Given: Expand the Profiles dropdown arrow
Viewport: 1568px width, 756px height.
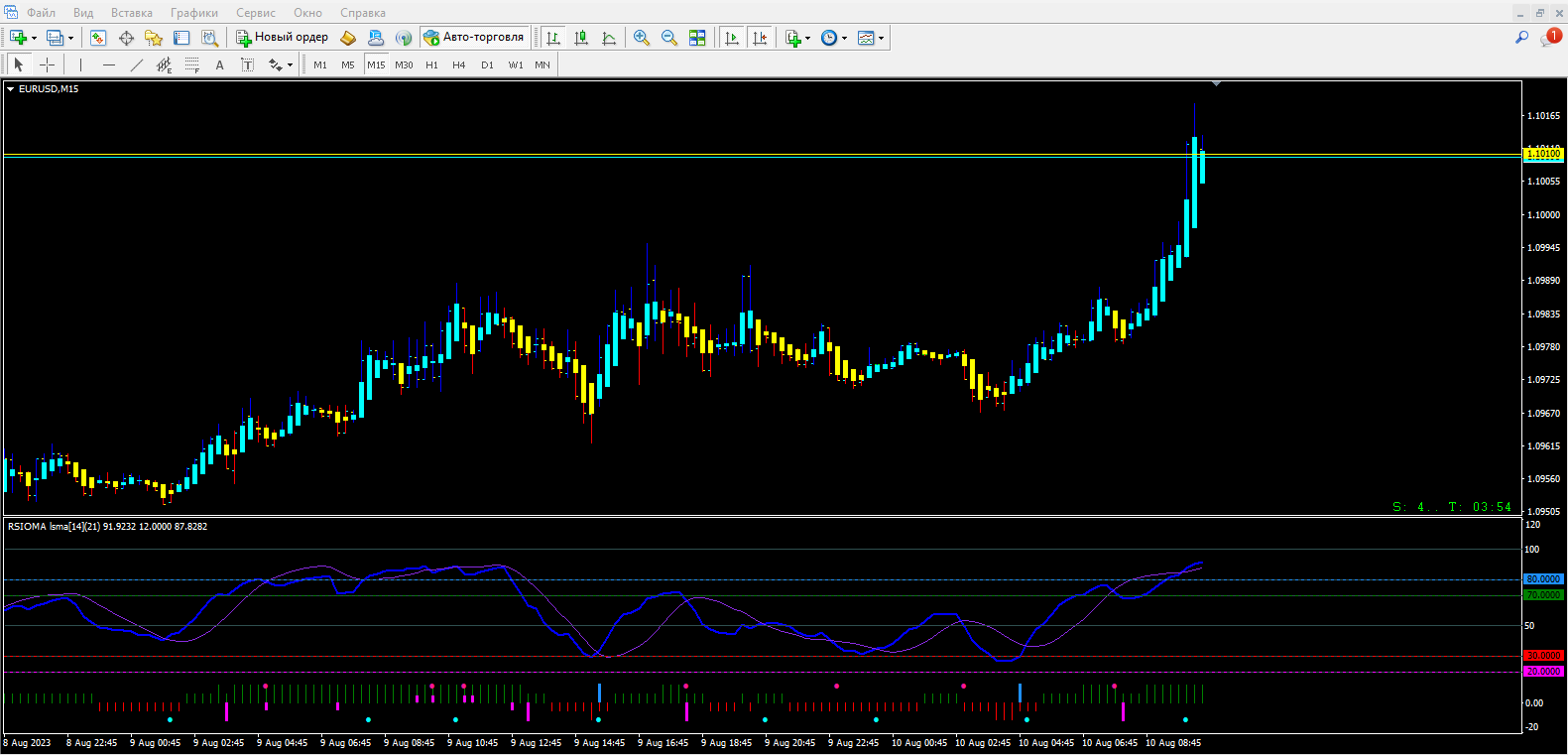Looking at the screenshot, I should [x=70, y=38].
